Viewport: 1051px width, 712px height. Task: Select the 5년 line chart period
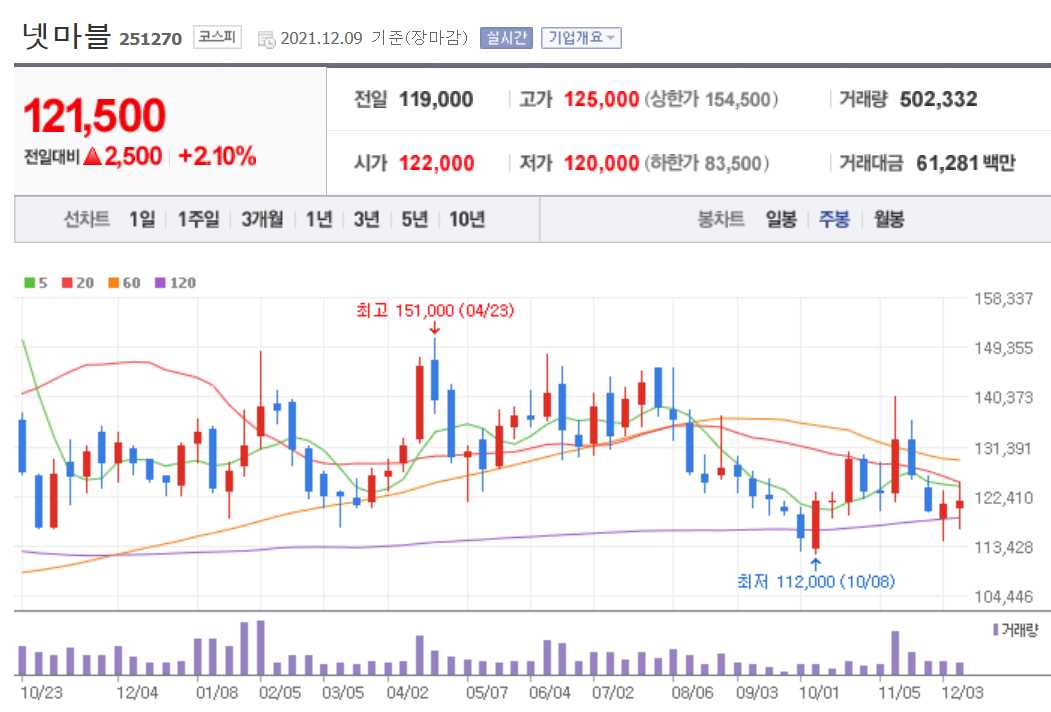click(415, 219)
